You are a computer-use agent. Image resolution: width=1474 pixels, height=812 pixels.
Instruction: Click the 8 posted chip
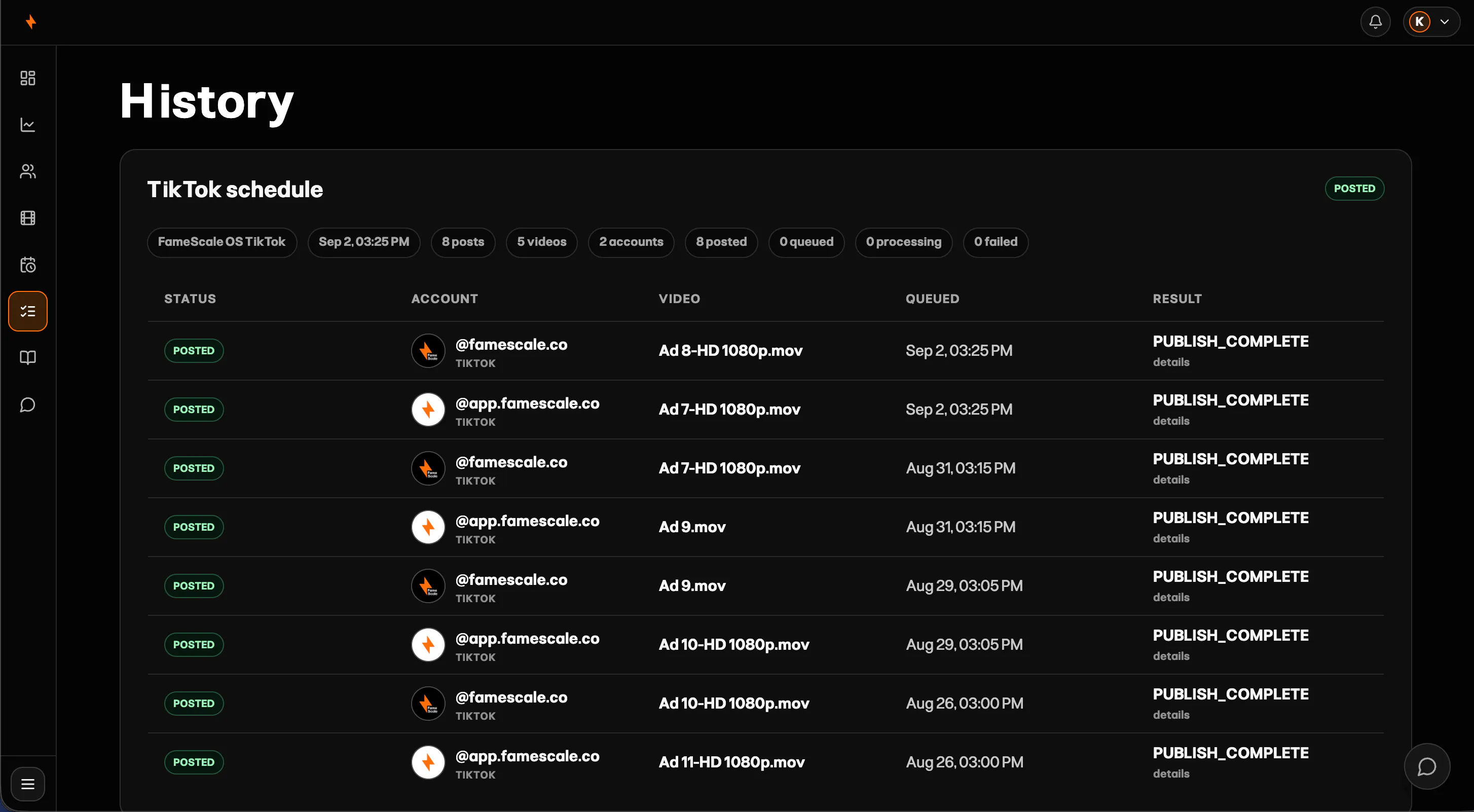(x=722, y=242)
